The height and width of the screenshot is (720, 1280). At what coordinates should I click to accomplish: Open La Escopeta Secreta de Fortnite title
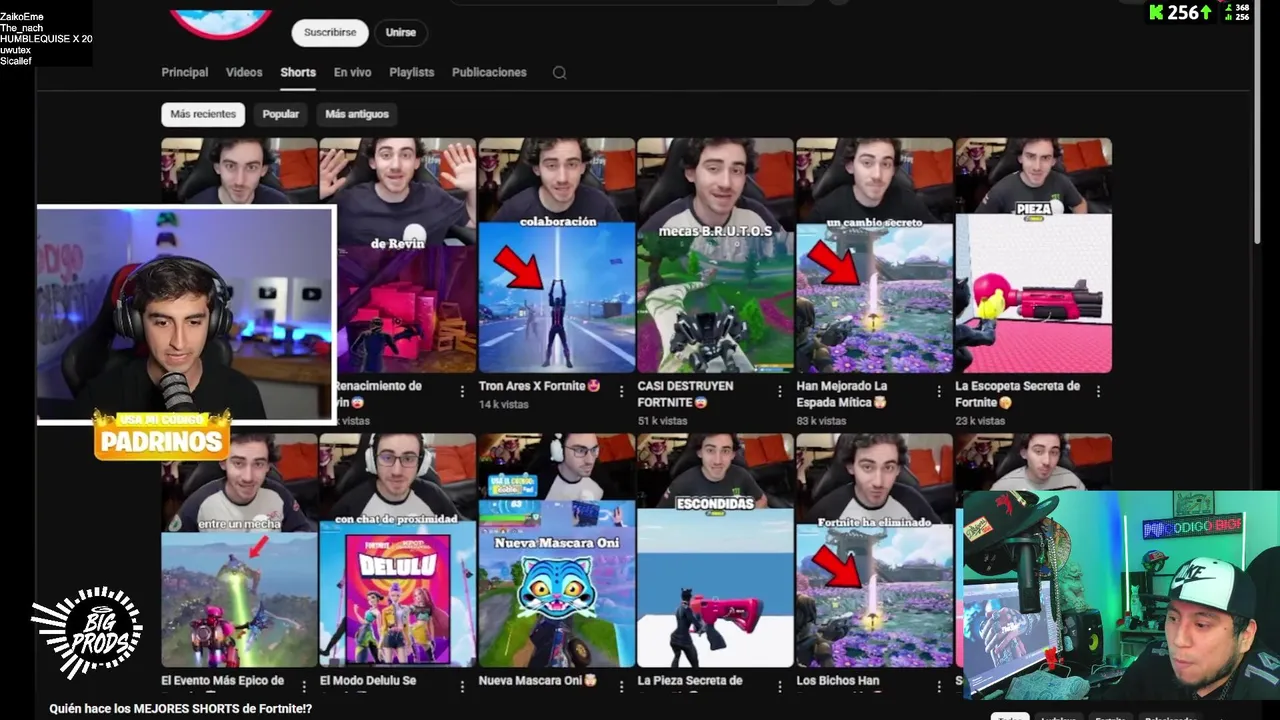pyautogui.click(x=1017, y=394)
